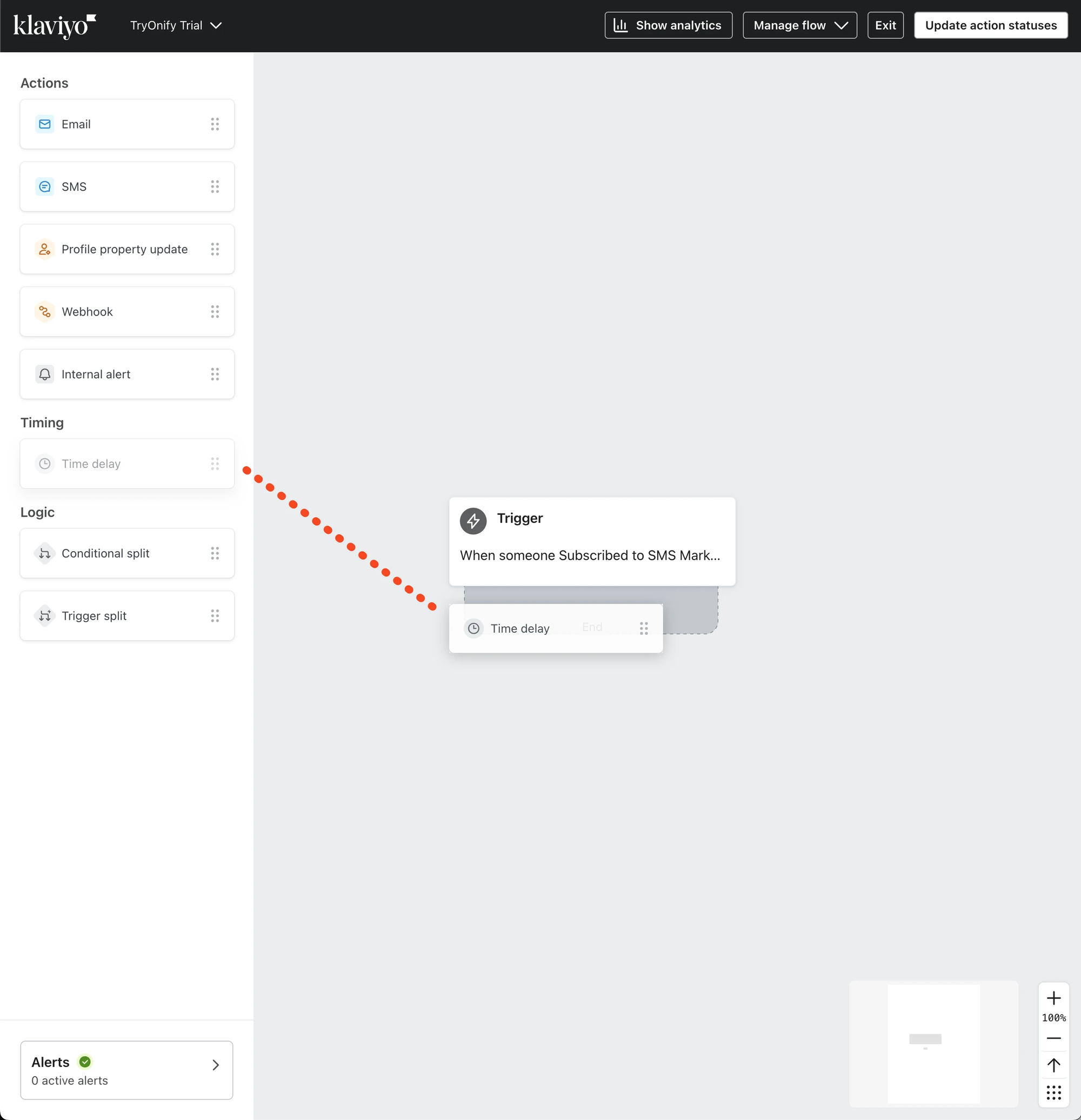Select the Internal alert bell icon

44,374
